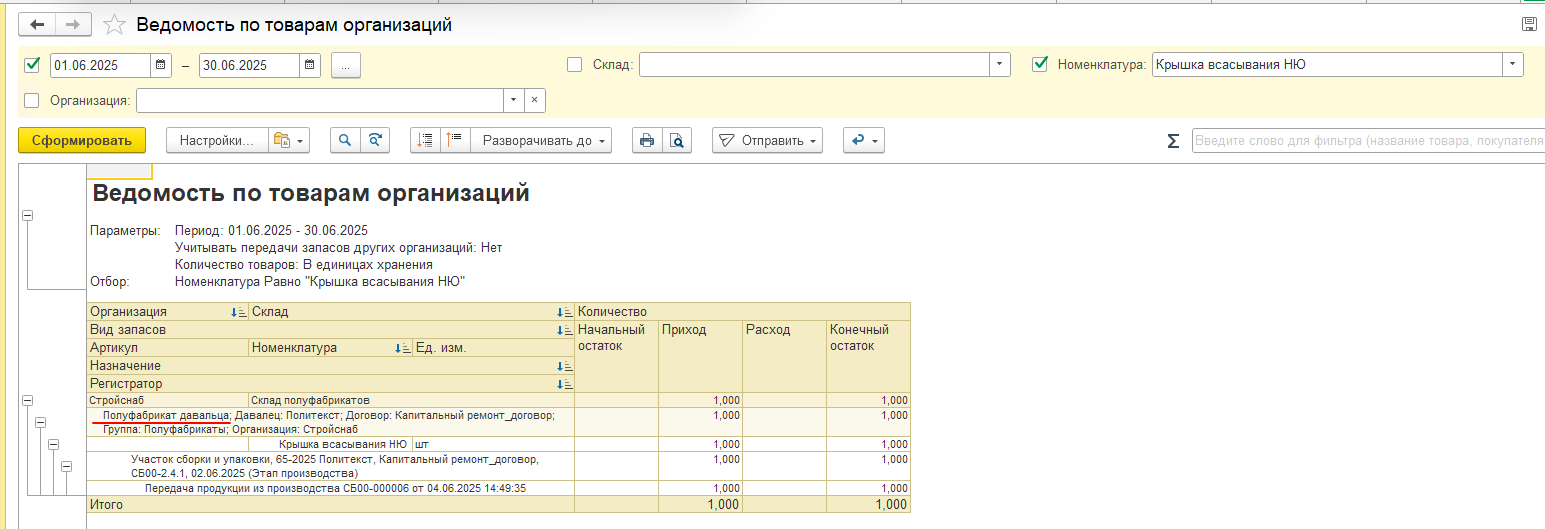Clear the Организация field with X
Viewport: 1545px width, 529px height.
[534, 100]
